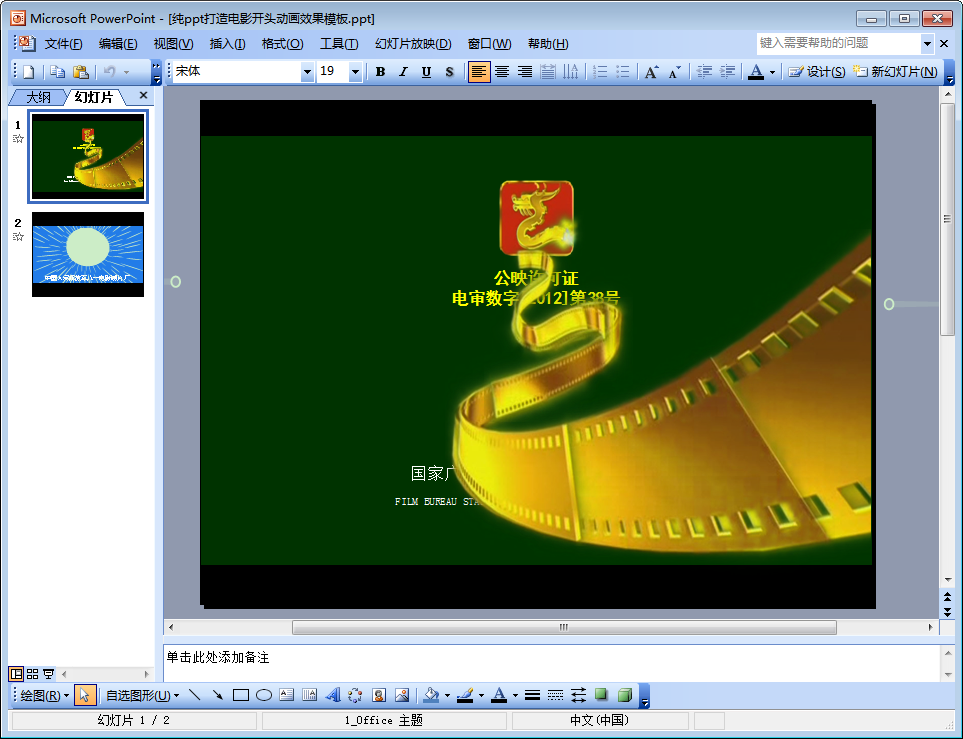Select the Arrow drawing tool
Image resolution: width=963 pixels, height=739 pixels.
[217, 695]
